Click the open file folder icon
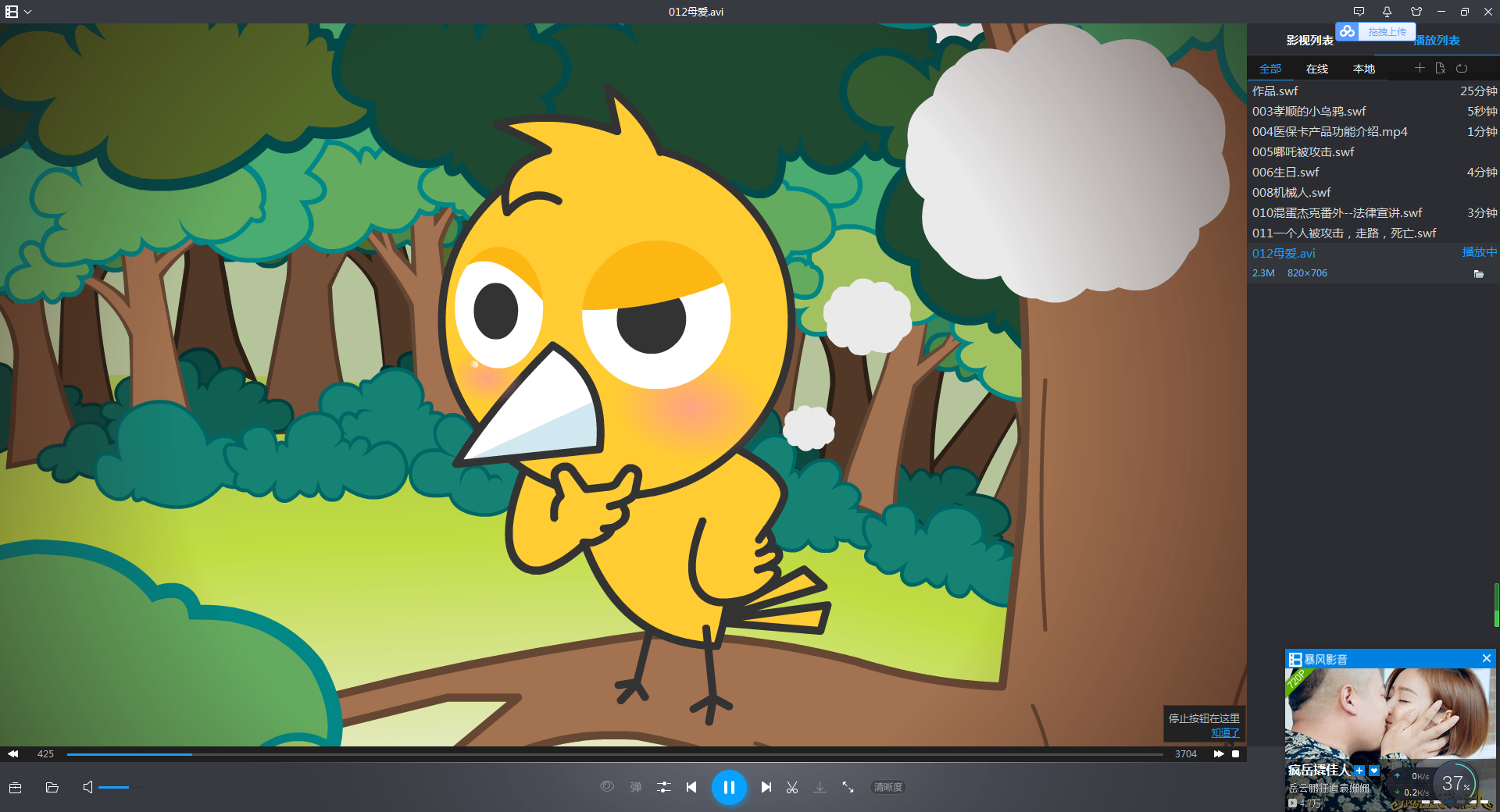Viewport: 1500px width, 812px height. 52,787
